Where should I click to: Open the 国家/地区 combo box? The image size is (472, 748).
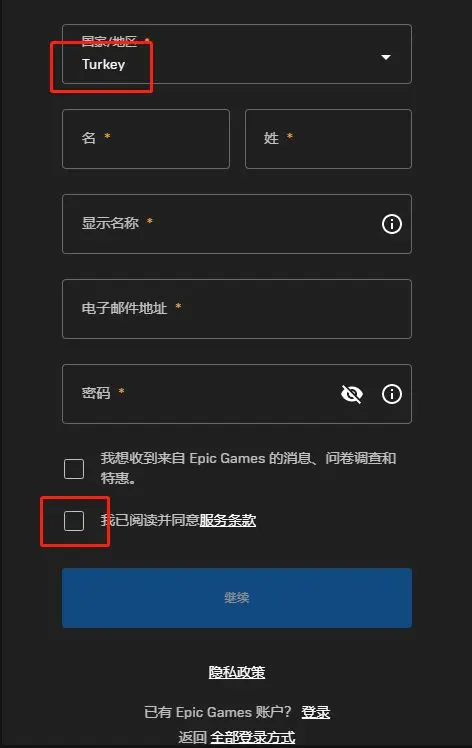pyautogui.click(x=237, y=54)
